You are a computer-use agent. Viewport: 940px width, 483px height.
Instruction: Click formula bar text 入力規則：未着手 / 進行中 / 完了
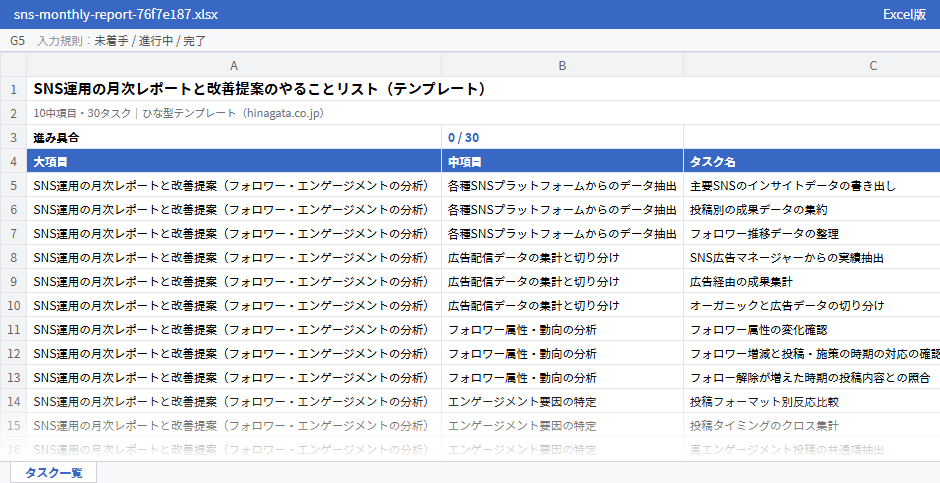tap(122, 41)
